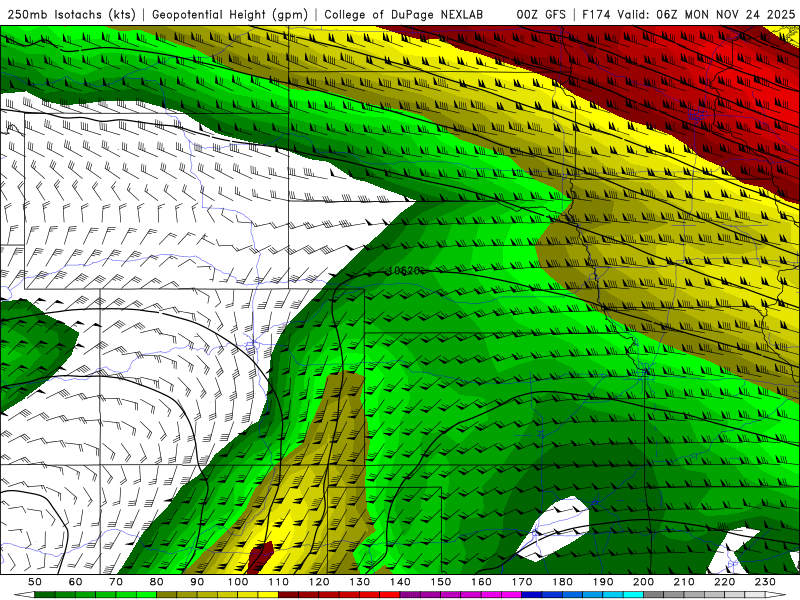Click the 230 kt color bar label
The height and width of the screenshot is (600, 800).
(x=765, y=582)
